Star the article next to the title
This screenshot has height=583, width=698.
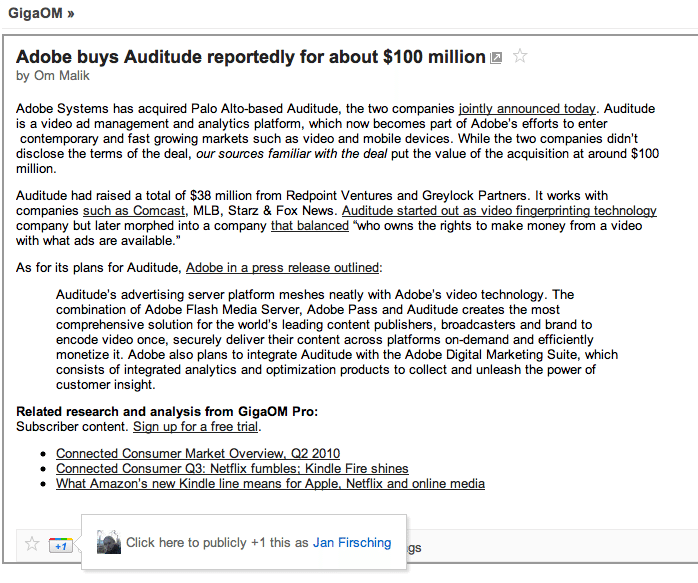coord(520,56)
